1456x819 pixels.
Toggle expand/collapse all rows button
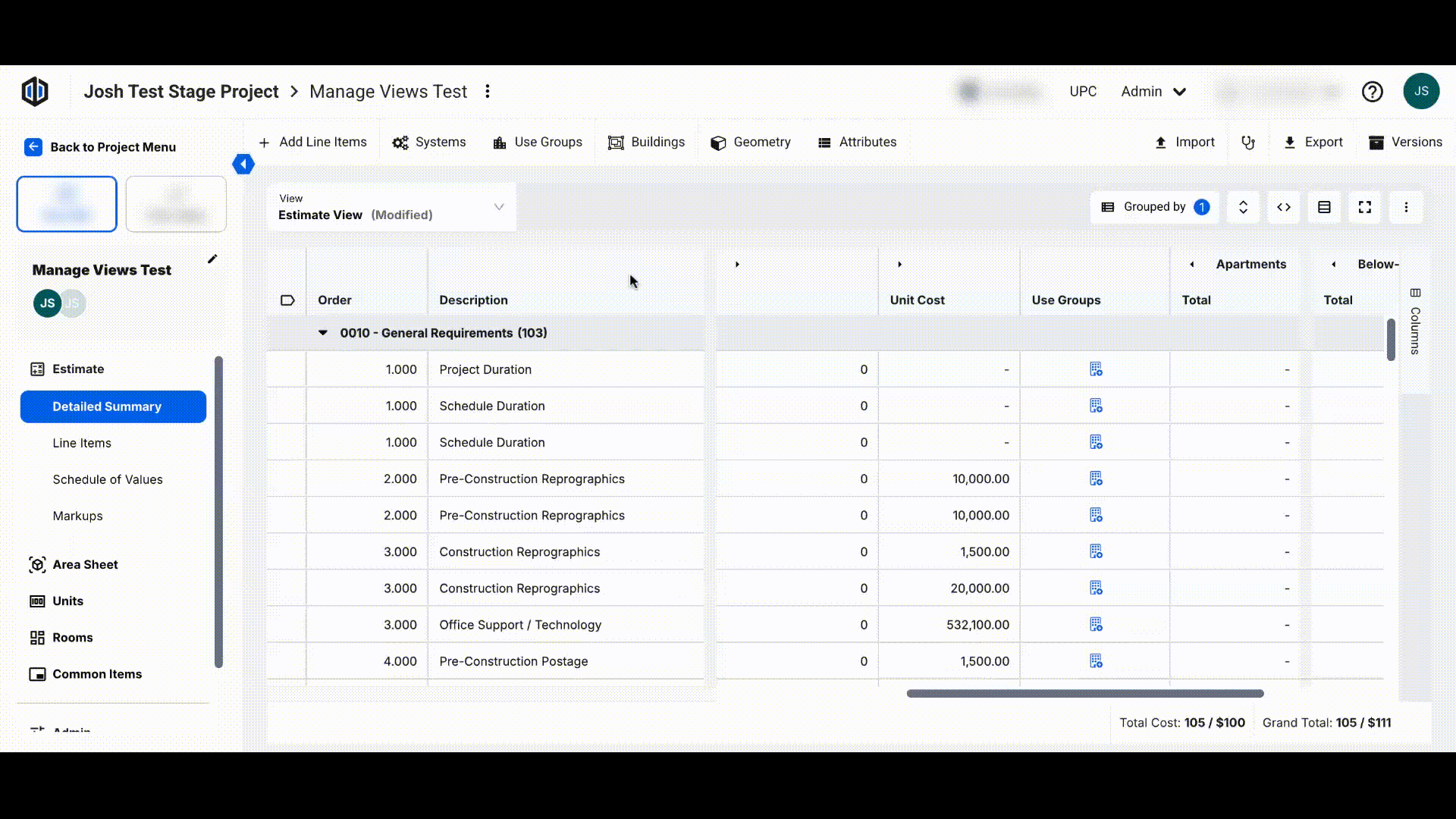tap(1243, 207)
